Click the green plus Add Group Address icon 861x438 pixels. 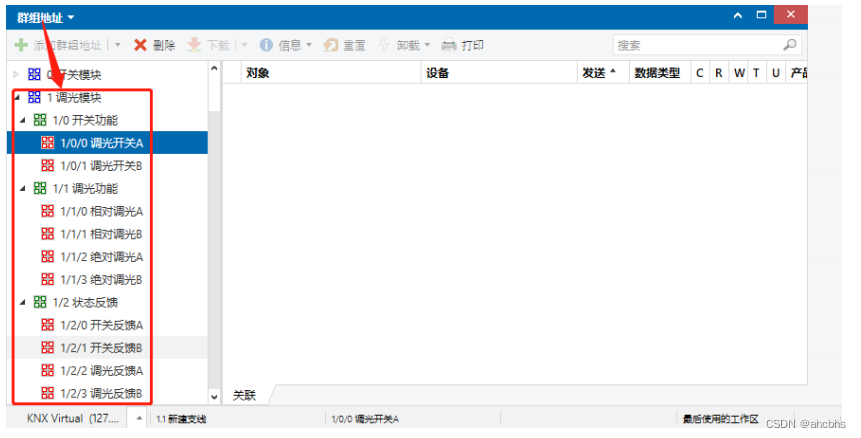[x=21, y=45]
